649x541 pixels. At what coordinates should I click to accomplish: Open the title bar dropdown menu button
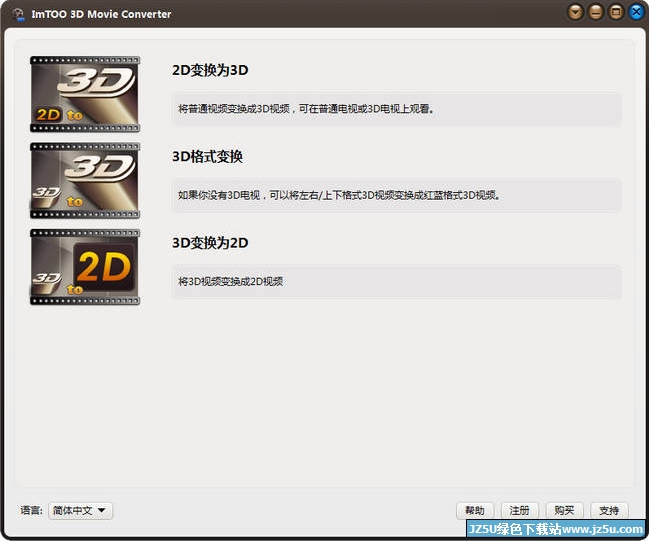click(575, 12)
